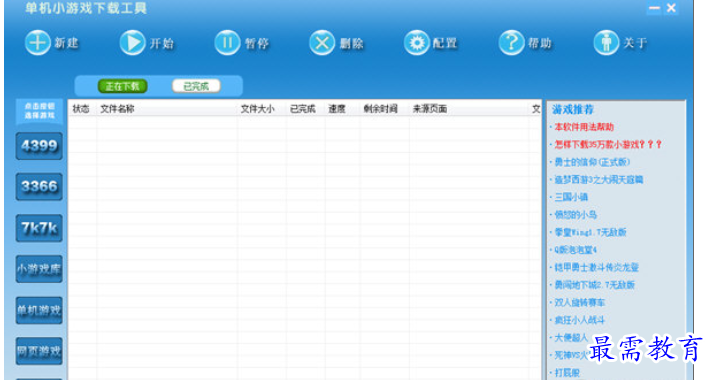Open the 勇士的信仰(正式版) game link
Image resolution: width=711 pixels, height=380 pixels.
click(x=592, y=162)
